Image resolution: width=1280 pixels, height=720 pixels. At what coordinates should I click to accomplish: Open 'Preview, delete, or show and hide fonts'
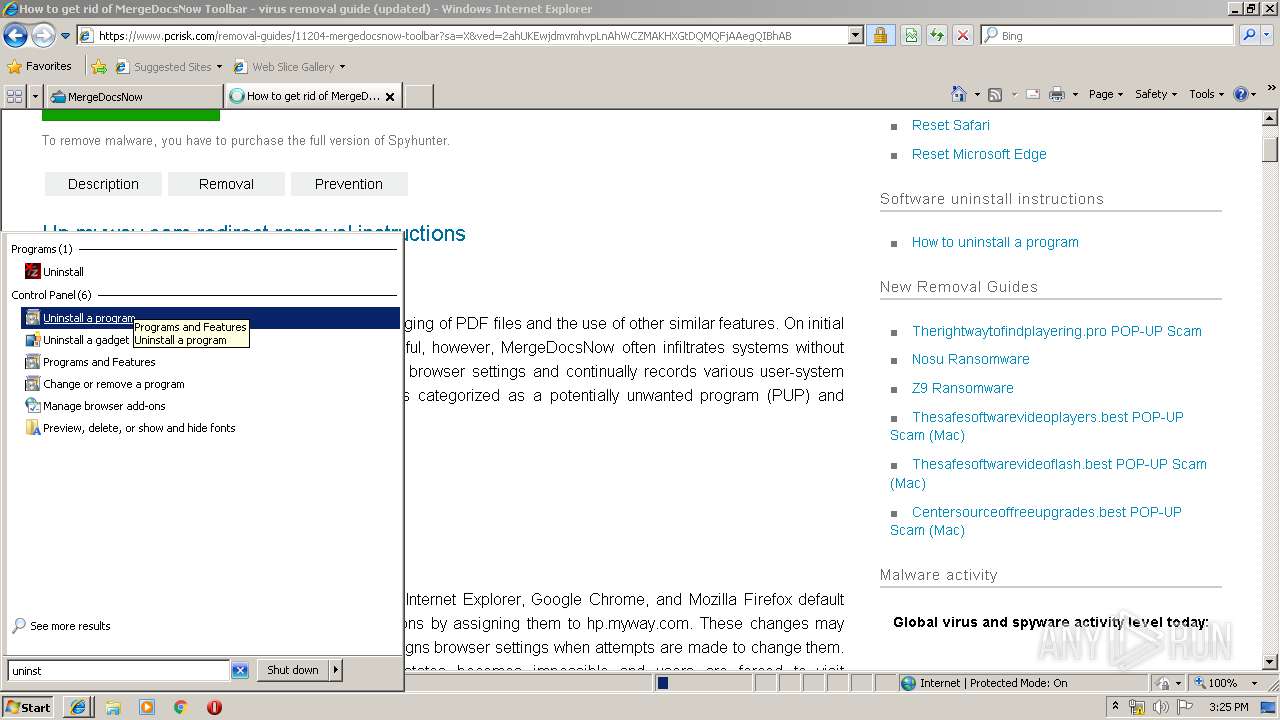[210, 428]
